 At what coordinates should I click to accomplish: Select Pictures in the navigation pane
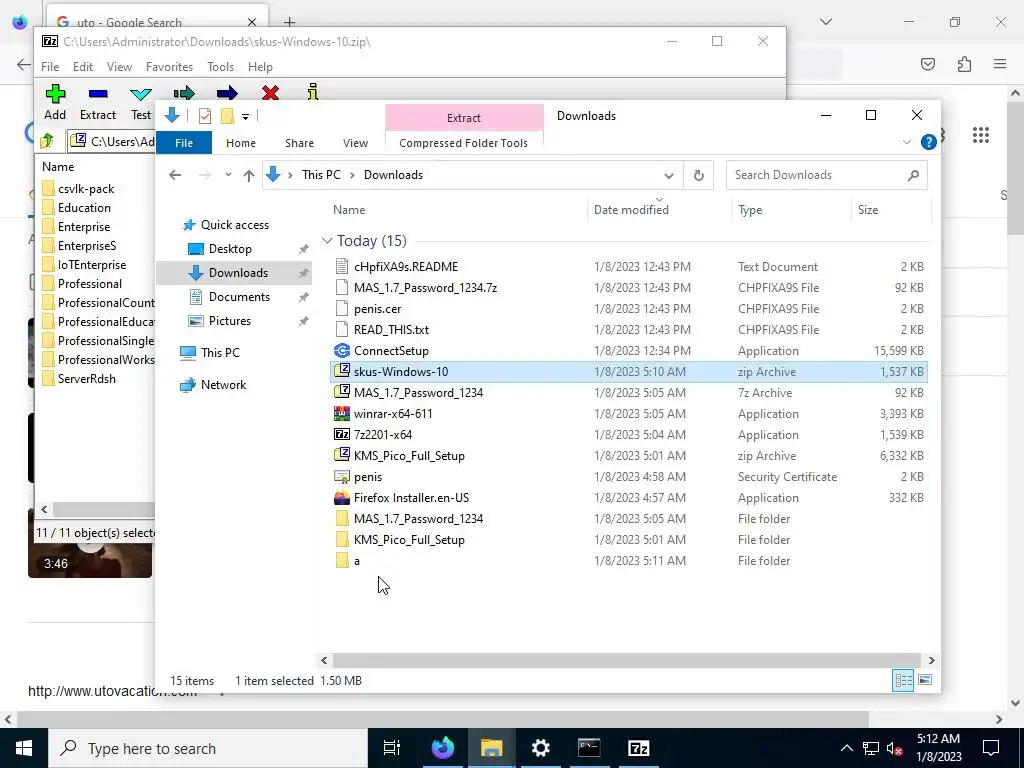[x=230, y=321]
